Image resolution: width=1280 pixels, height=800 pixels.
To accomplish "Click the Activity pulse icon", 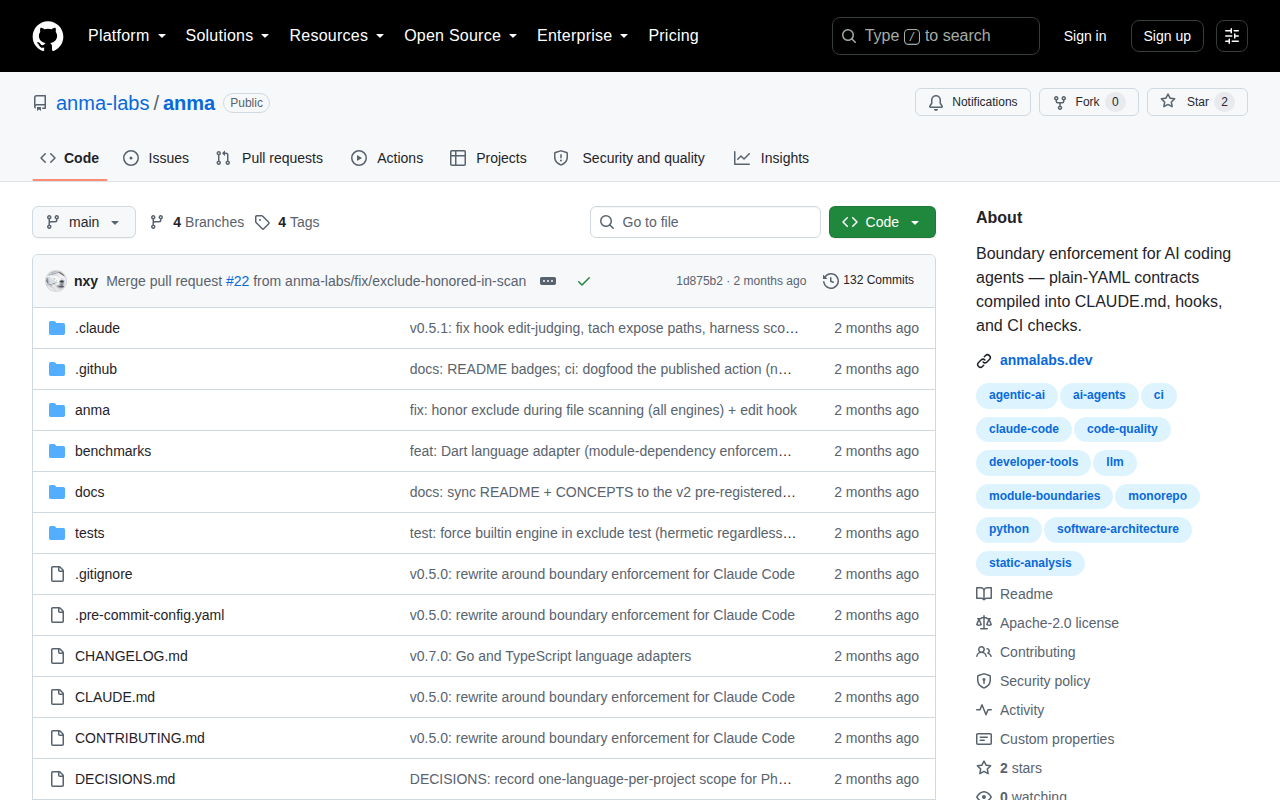I will (984, 710).
